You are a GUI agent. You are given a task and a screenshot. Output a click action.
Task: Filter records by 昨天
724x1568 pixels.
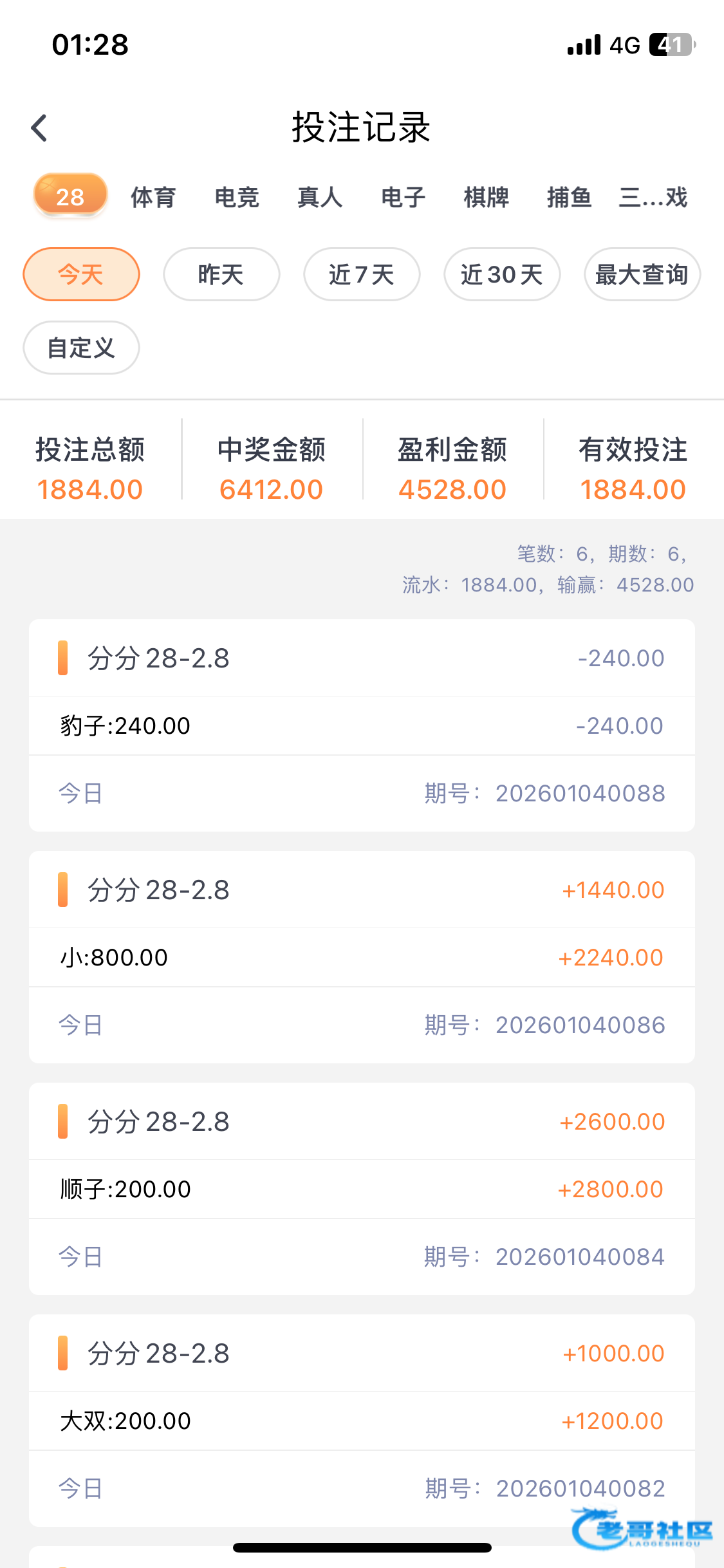coord(221,274)
